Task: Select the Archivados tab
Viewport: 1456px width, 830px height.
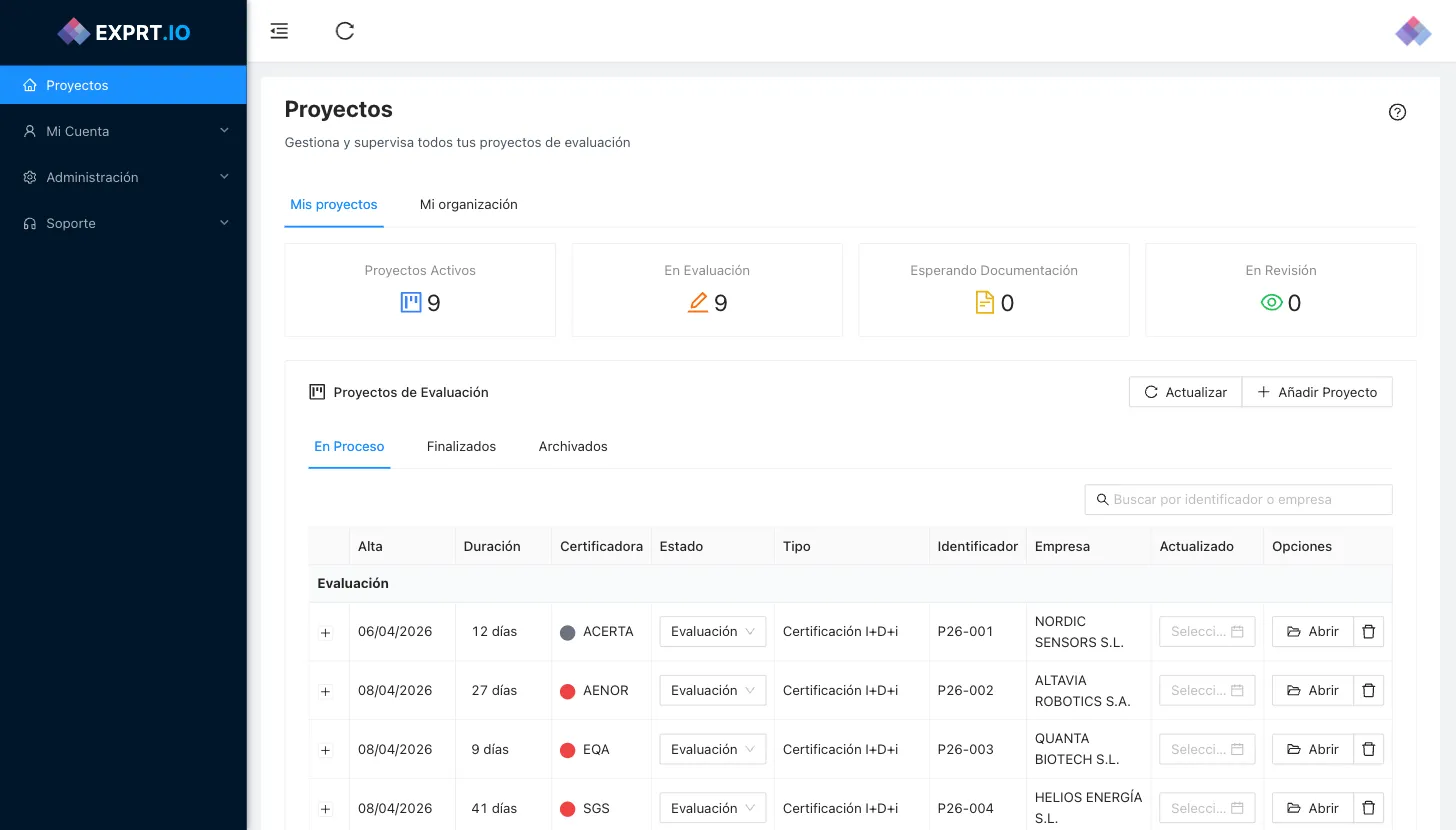Action: (x=573, y=446)
